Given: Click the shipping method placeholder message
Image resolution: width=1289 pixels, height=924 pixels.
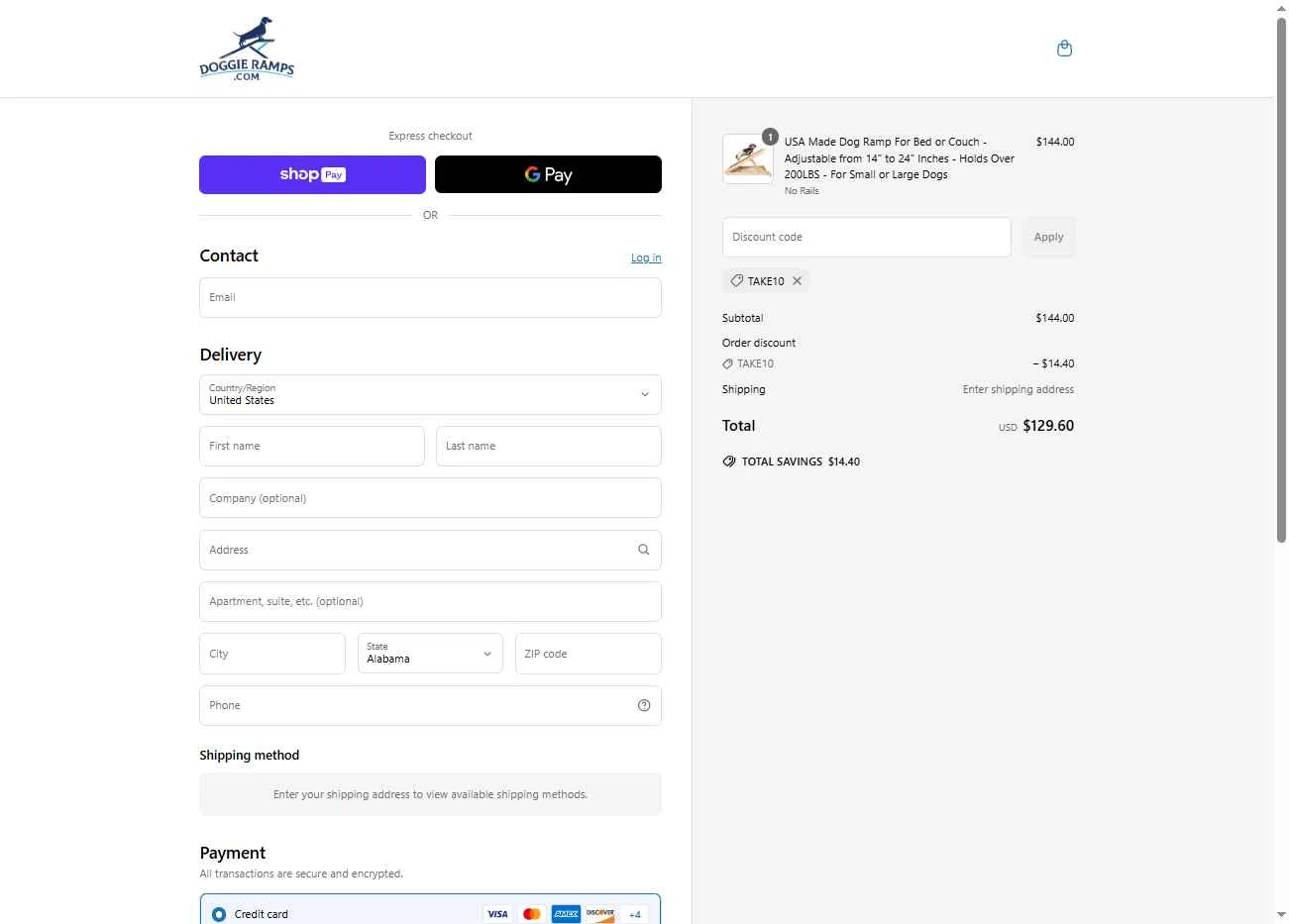Looking at the screenshot, I should (x=430, y=794).
